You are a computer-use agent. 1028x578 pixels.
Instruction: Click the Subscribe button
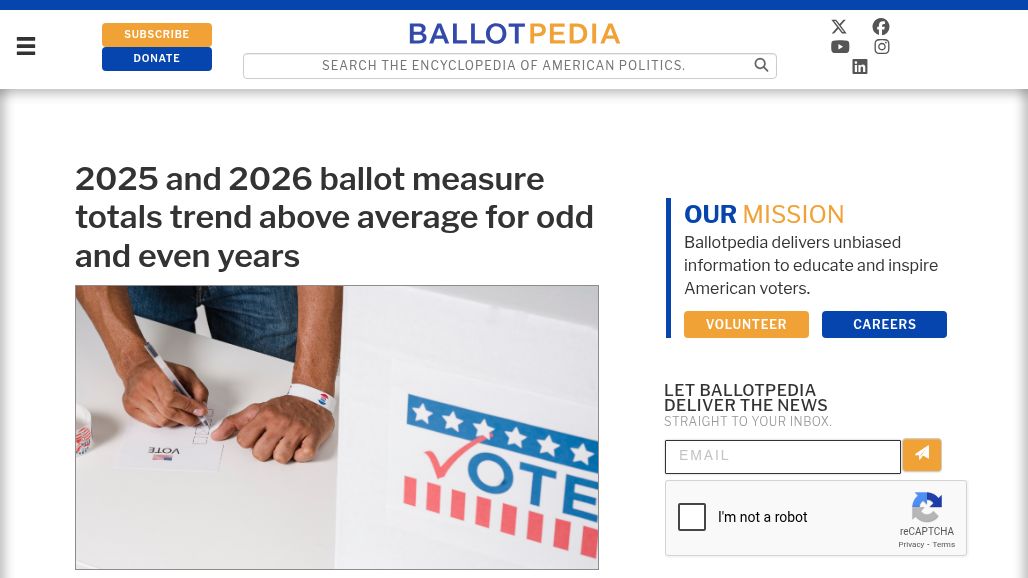click(x=157, y=34)
